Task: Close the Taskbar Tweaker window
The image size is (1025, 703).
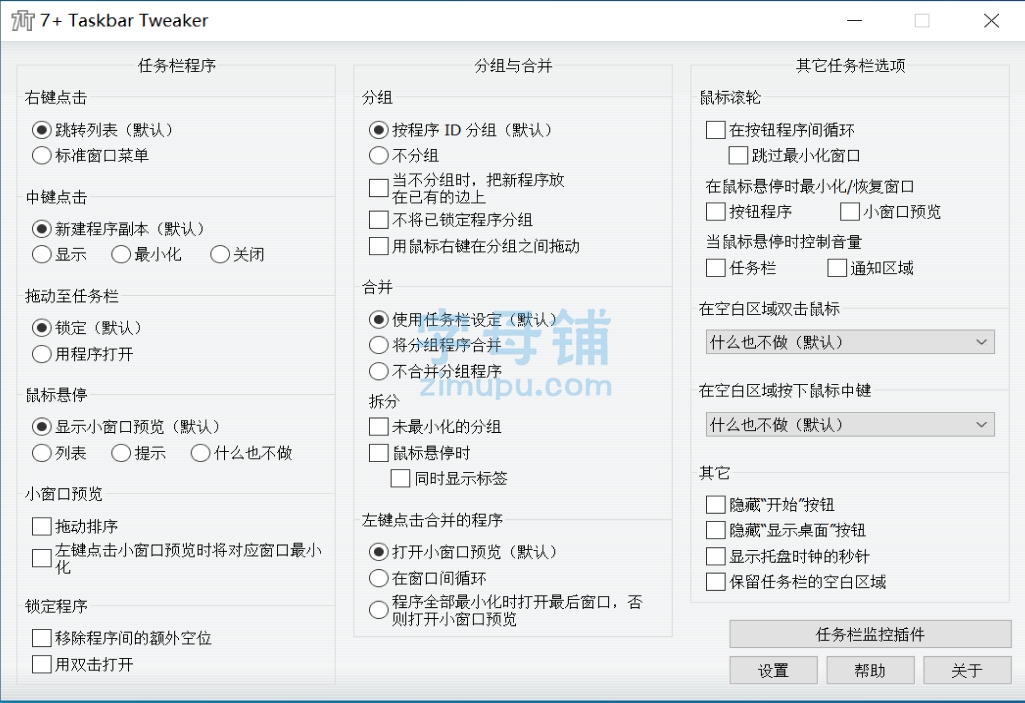Action: 991,20
